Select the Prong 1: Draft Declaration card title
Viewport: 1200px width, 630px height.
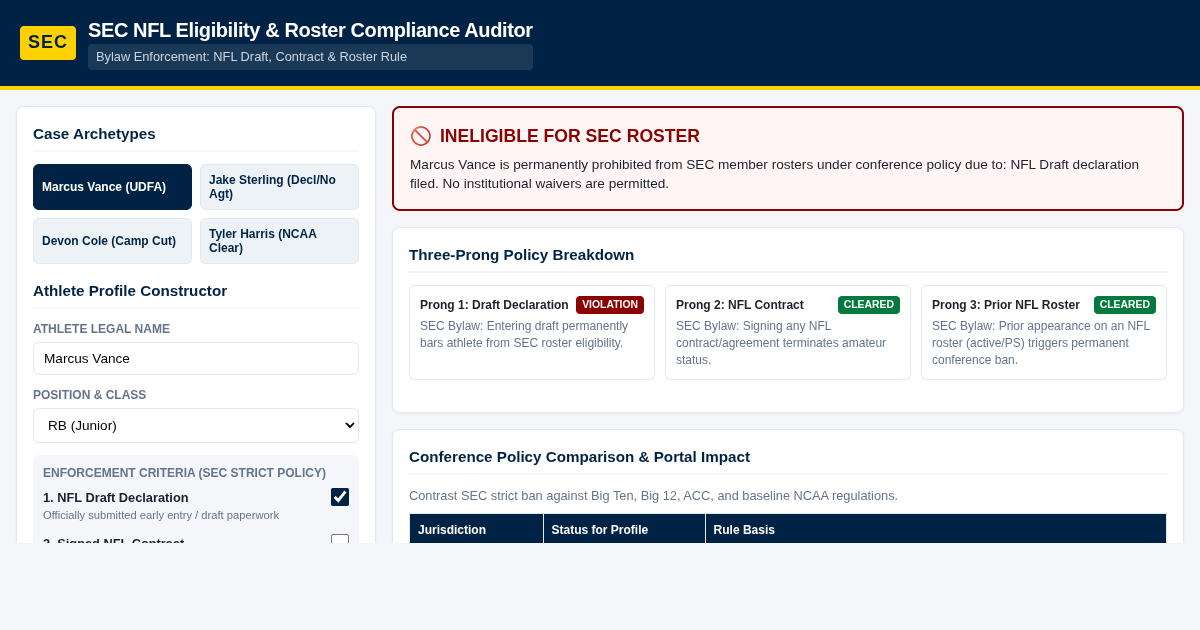coord(494,305)
